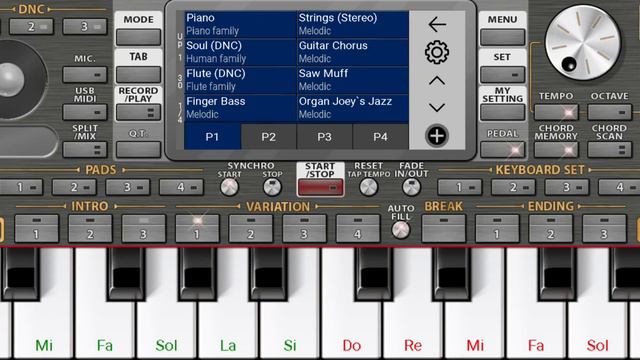Toggle the MIC. button

tap(85, 75)
